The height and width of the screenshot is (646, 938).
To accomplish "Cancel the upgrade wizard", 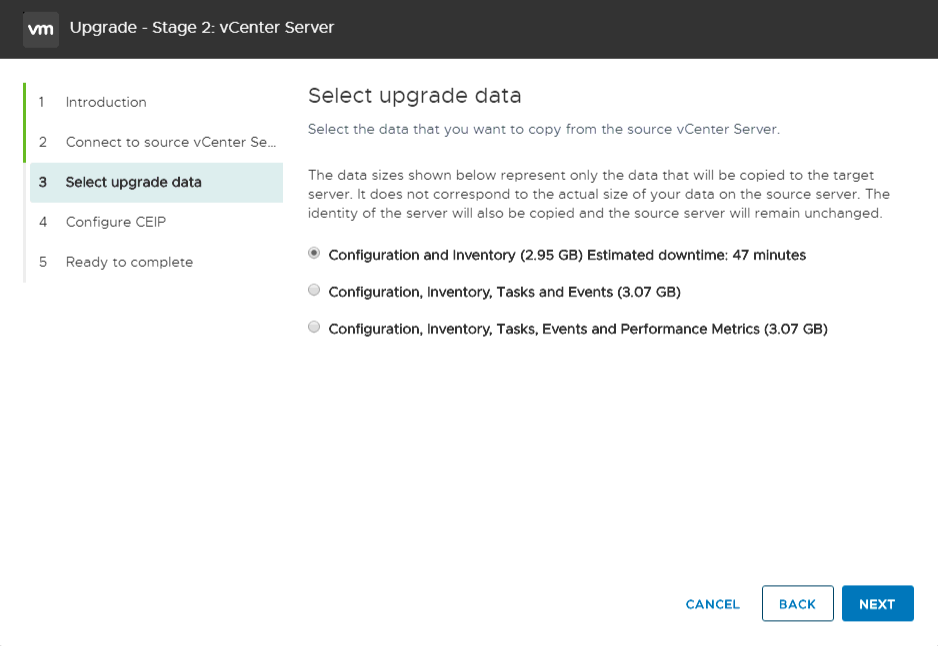I will pyautogui.click(x=712, y=604).
